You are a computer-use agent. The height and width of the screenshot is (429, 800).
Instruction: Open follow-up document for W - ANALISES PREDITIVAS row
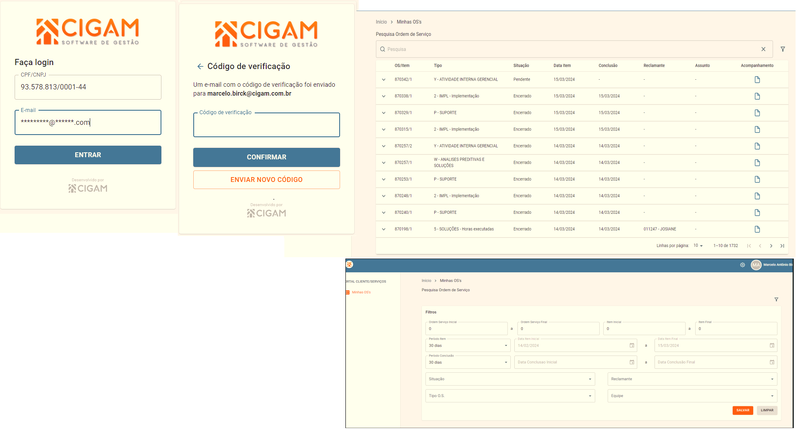coord(757,163)
